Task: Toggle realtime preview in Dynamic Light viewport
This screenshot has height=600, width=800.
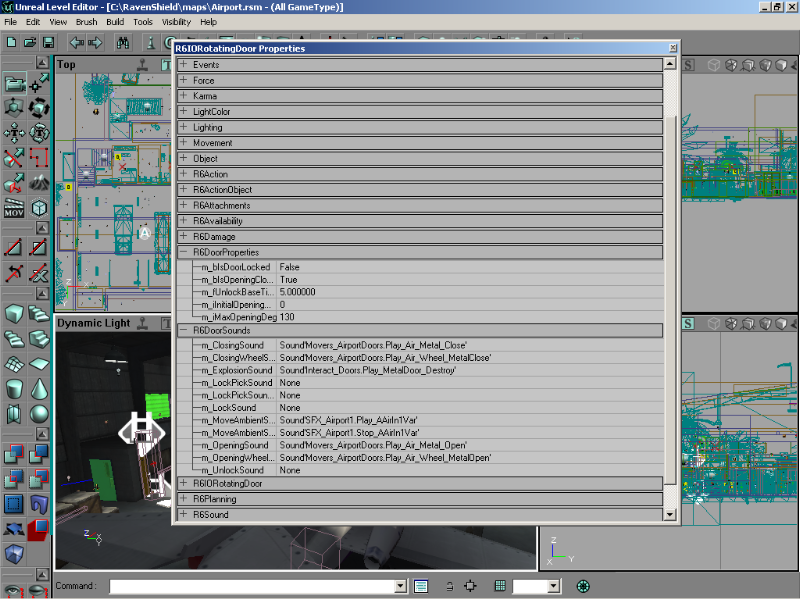Action: (143, 323)
